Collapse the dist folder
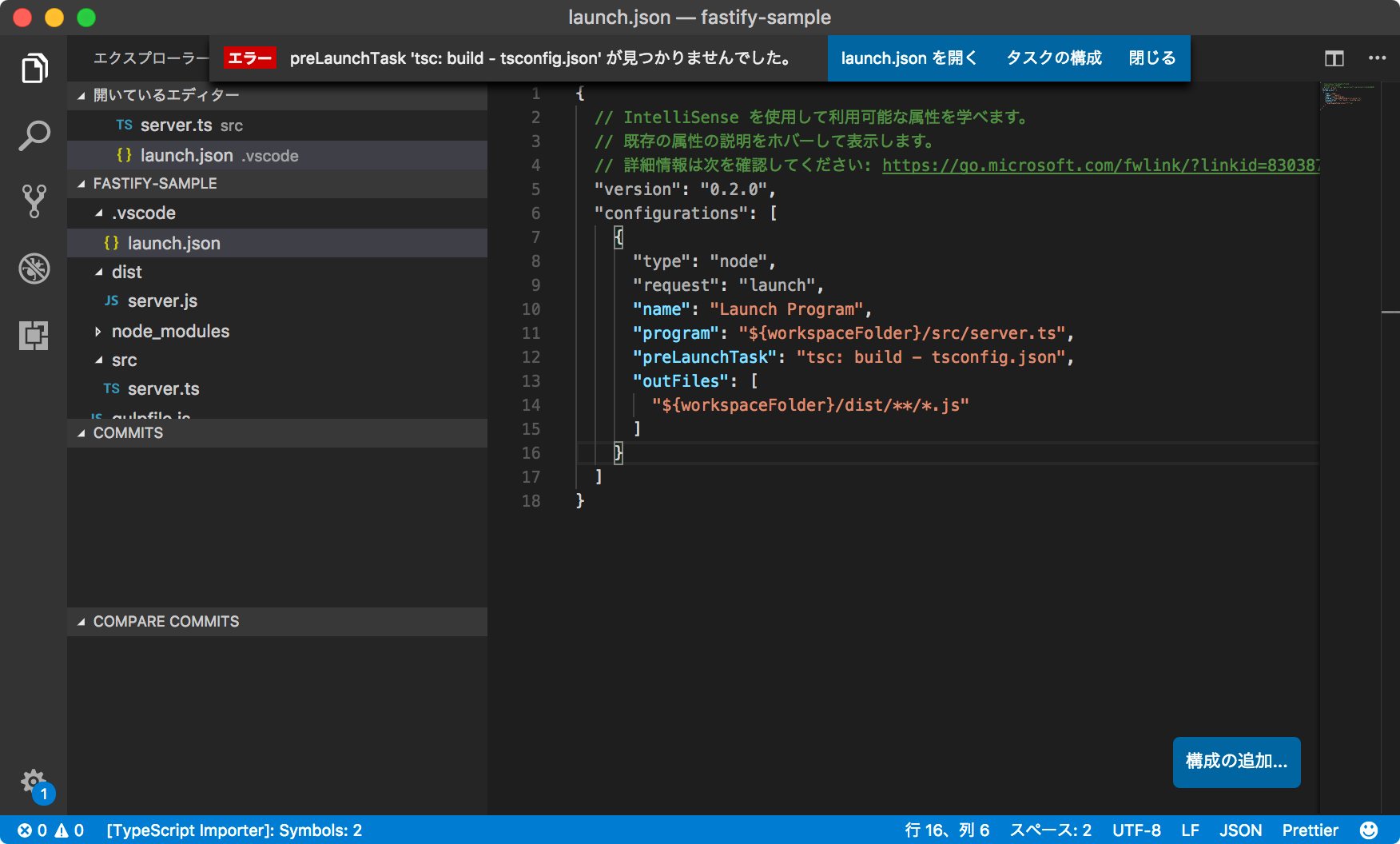 coord(99,272)
